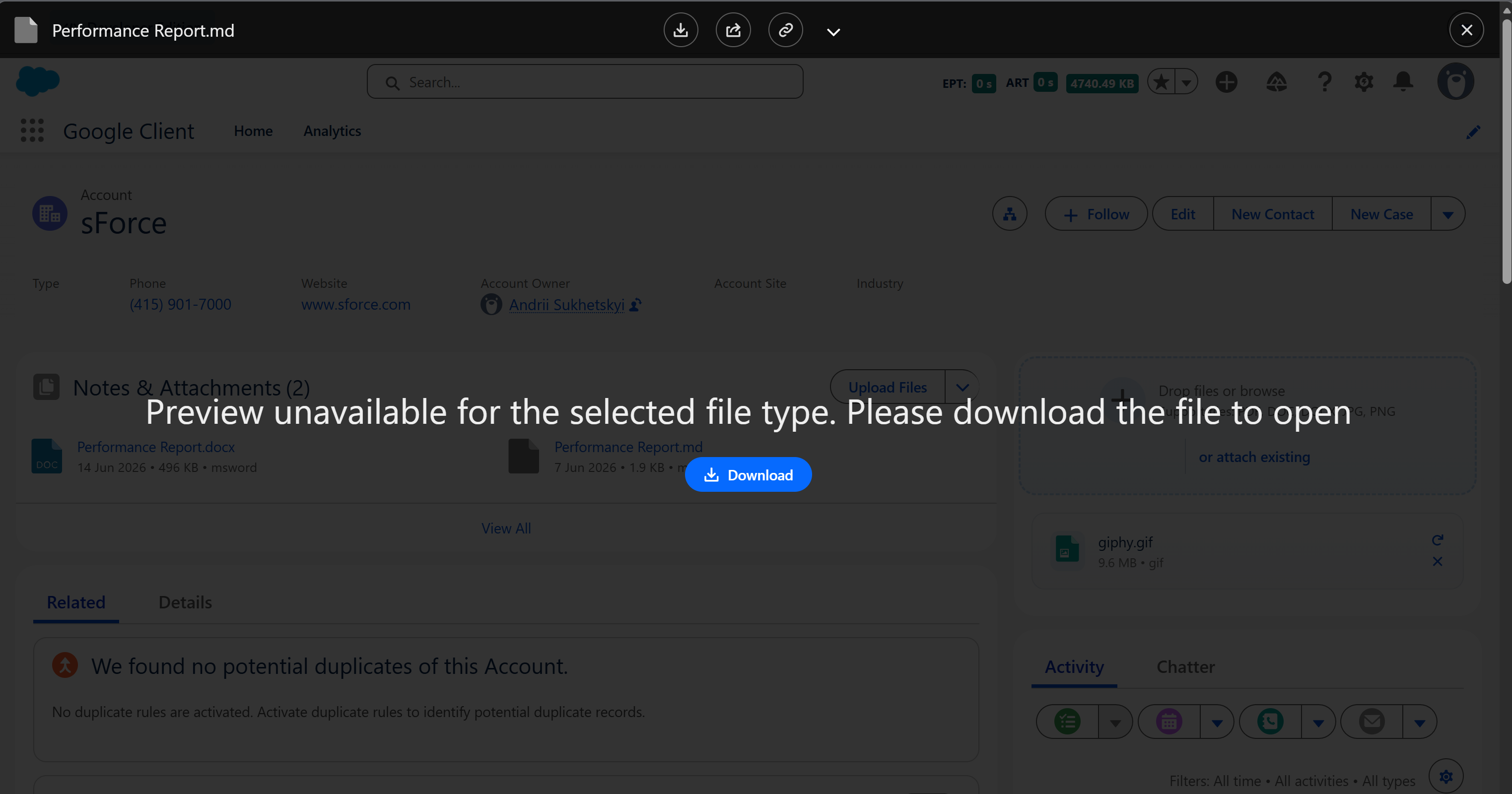Click the Salesforce cloud logo

coord(38,81)
